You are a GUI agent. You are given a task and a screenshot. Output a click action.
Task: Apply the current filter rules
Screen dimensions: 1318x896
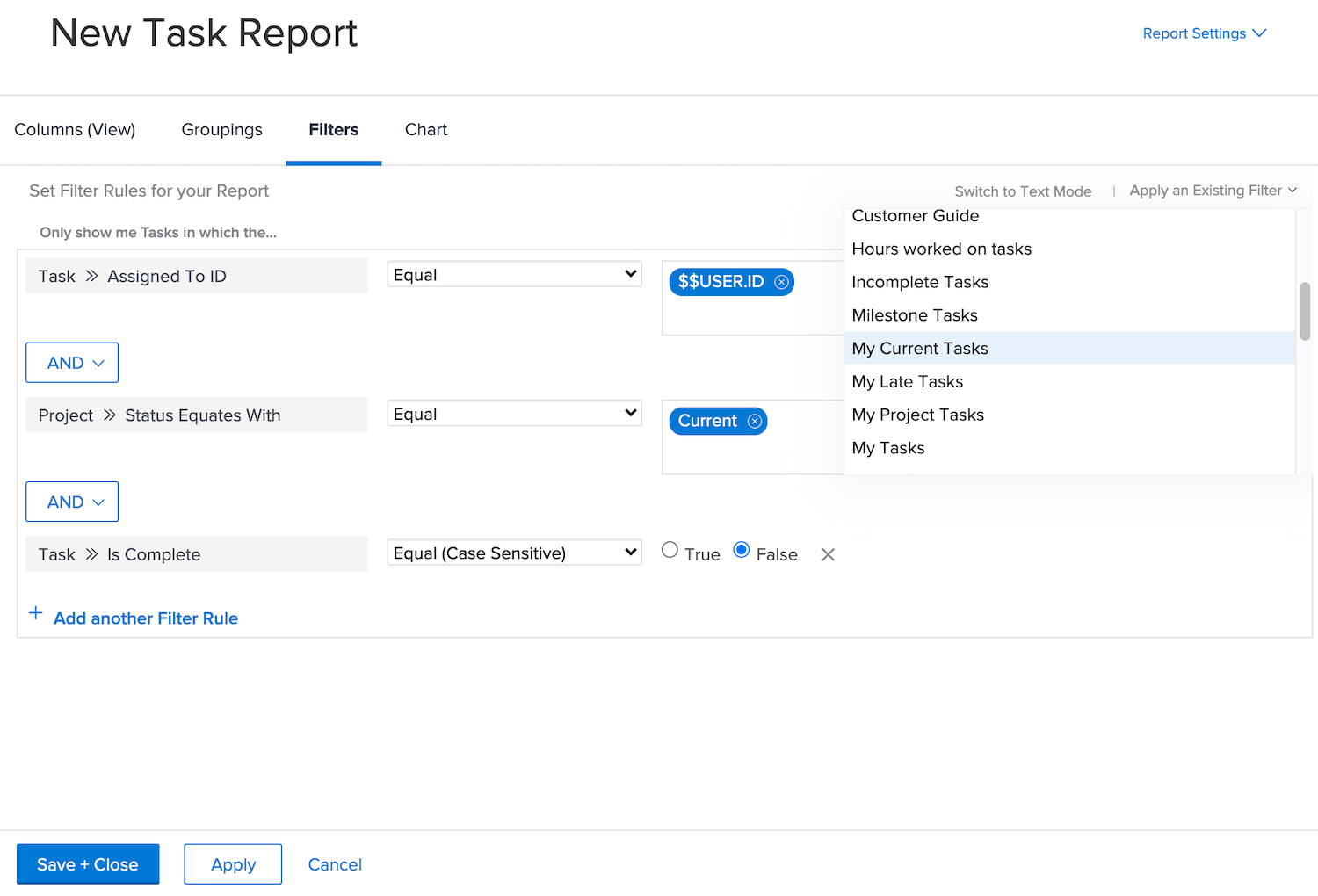point(232,863)
